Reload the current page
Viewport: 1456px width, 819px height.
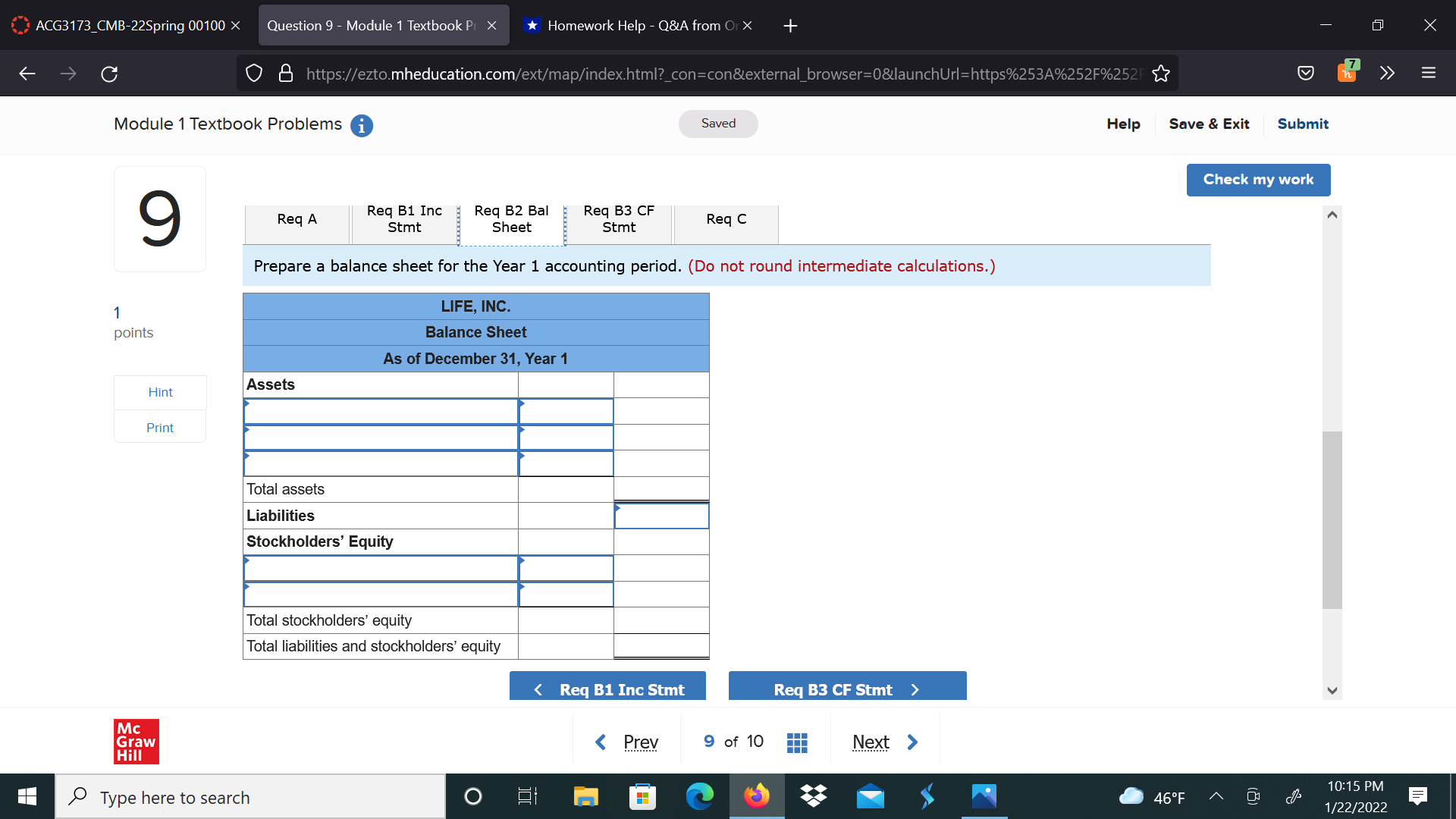[108, 73]
